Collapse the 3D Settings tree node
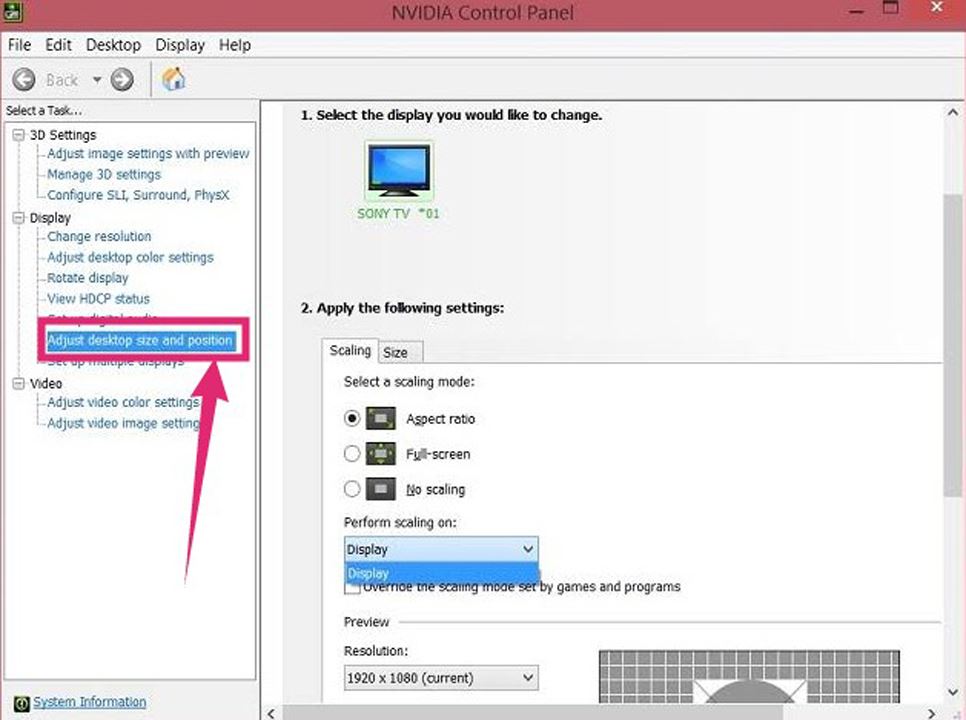 pyautogui.click(x=19, y=135)
